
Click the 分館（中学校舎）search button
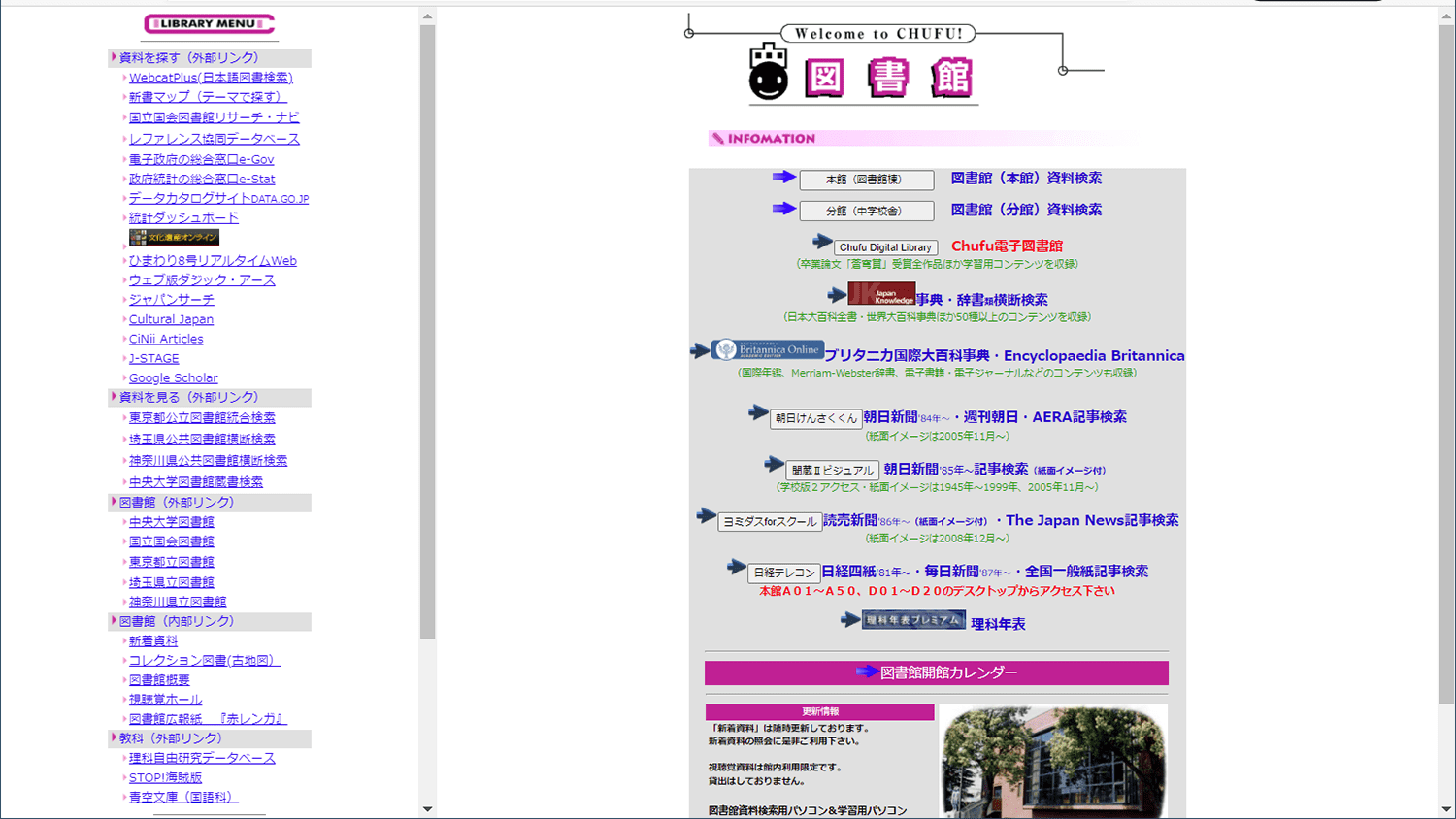[x=866, y=211]
